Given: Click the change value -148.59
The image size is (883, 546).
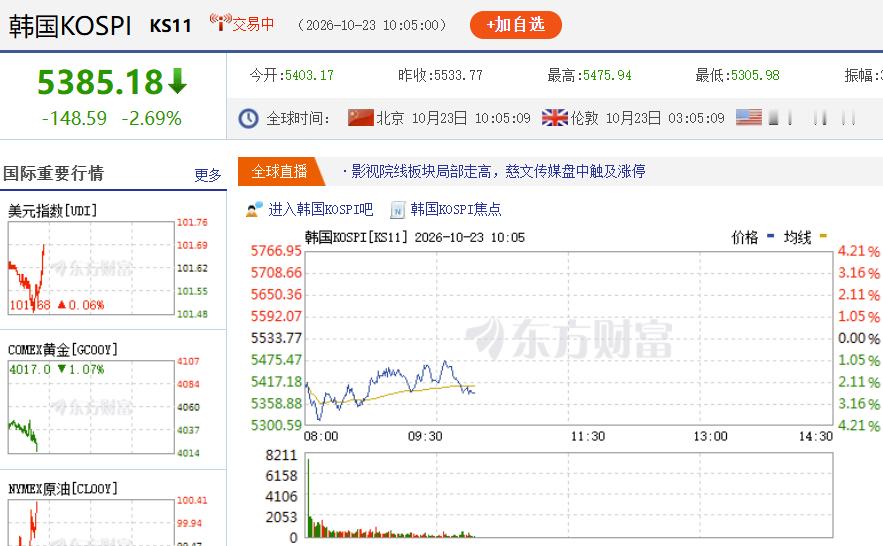Looking at the screenshot, I should (x=74, y=118).
